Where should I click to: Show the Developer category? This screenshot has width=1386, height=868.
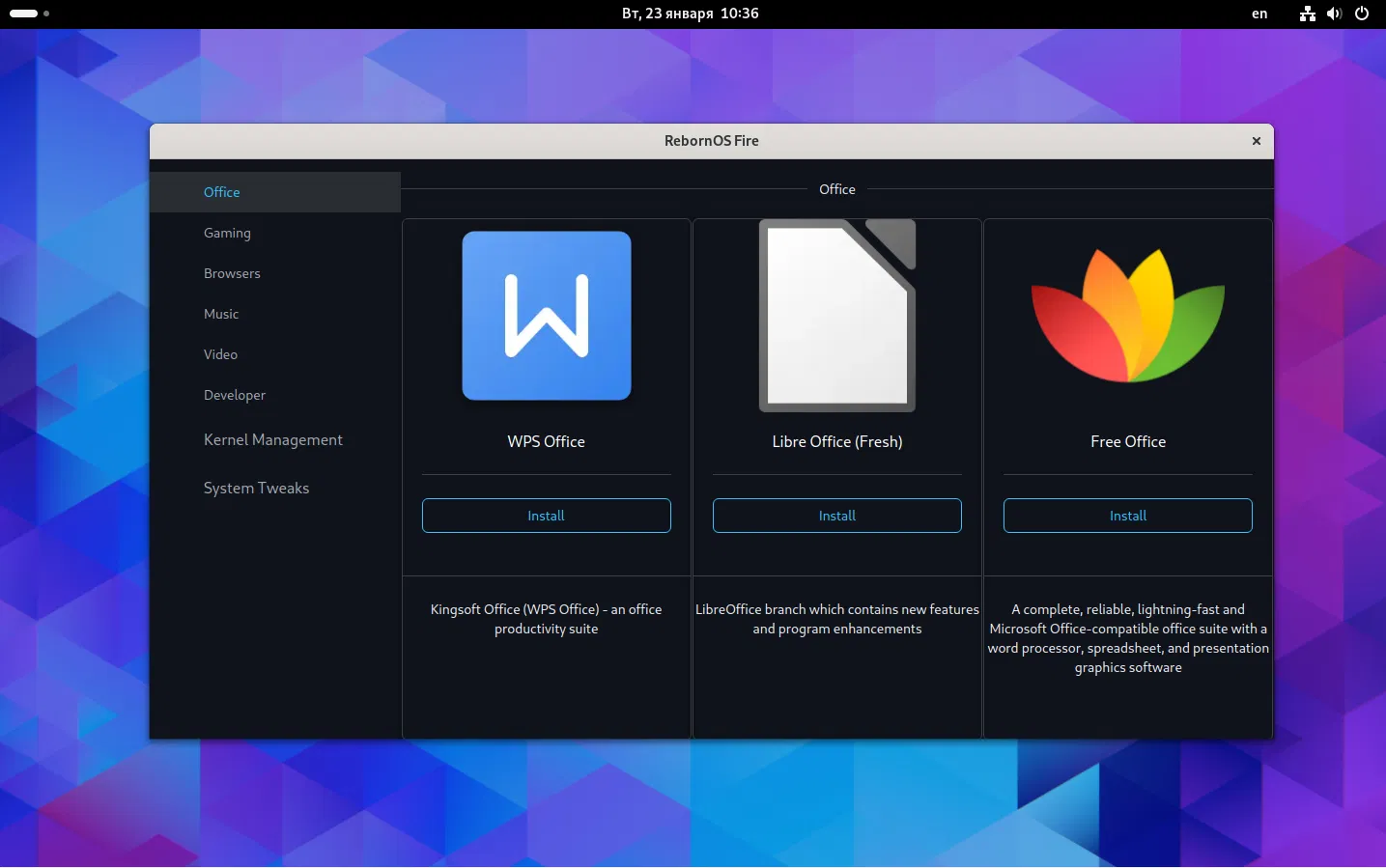(275, 395)
